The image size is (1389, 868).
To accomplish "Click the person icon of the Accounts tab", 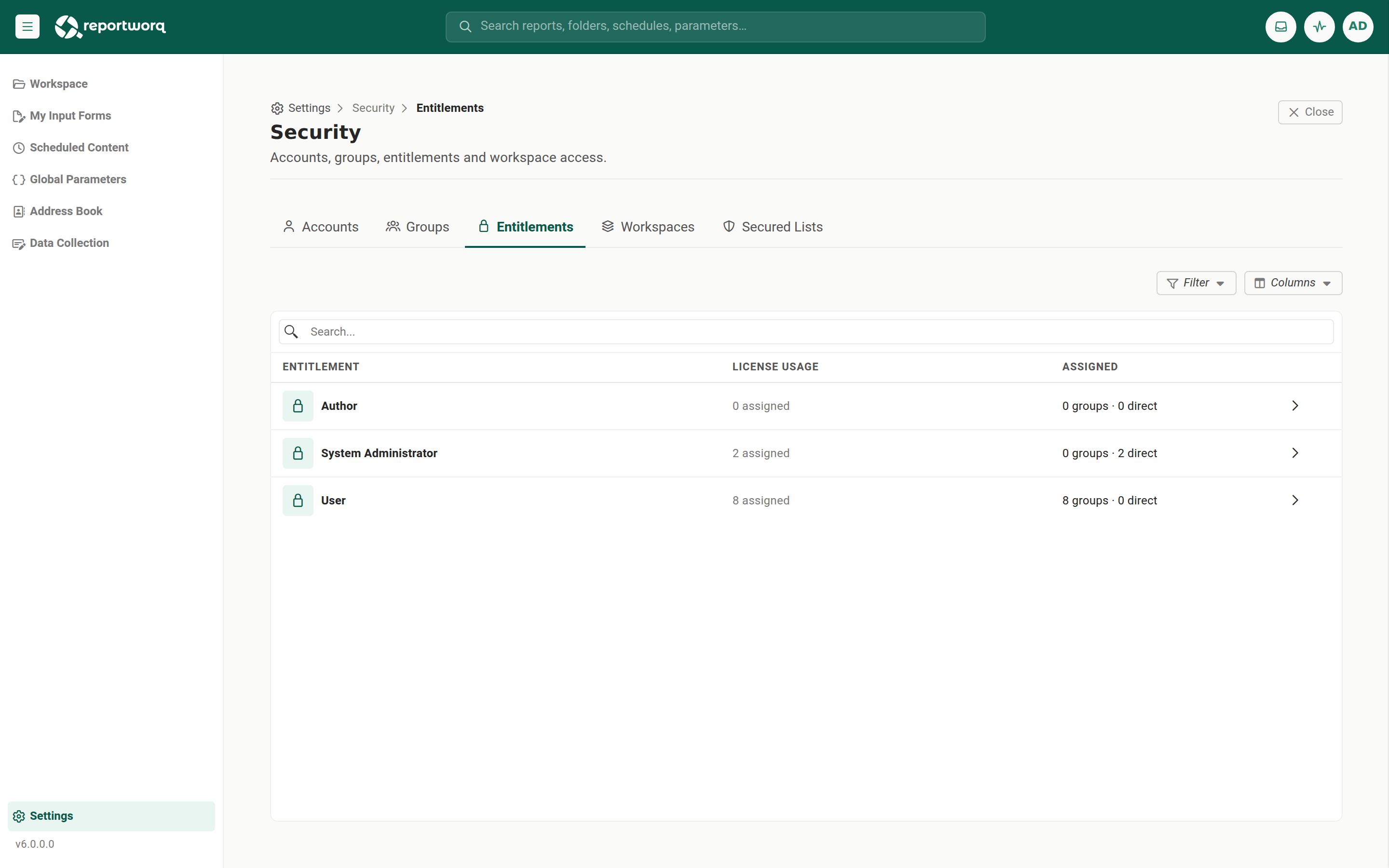I will (289, 227).
